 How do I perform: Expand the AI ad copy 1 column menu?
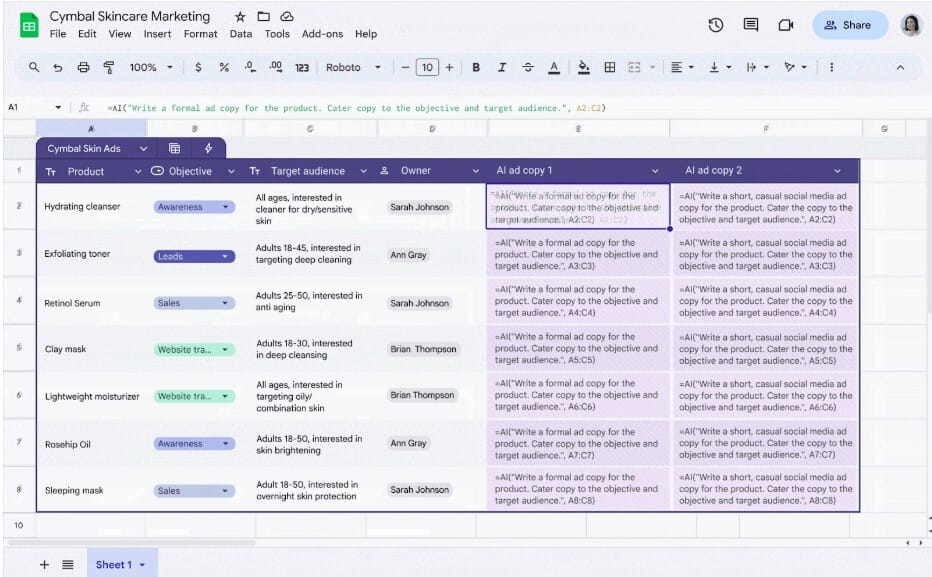click(656, 171)
